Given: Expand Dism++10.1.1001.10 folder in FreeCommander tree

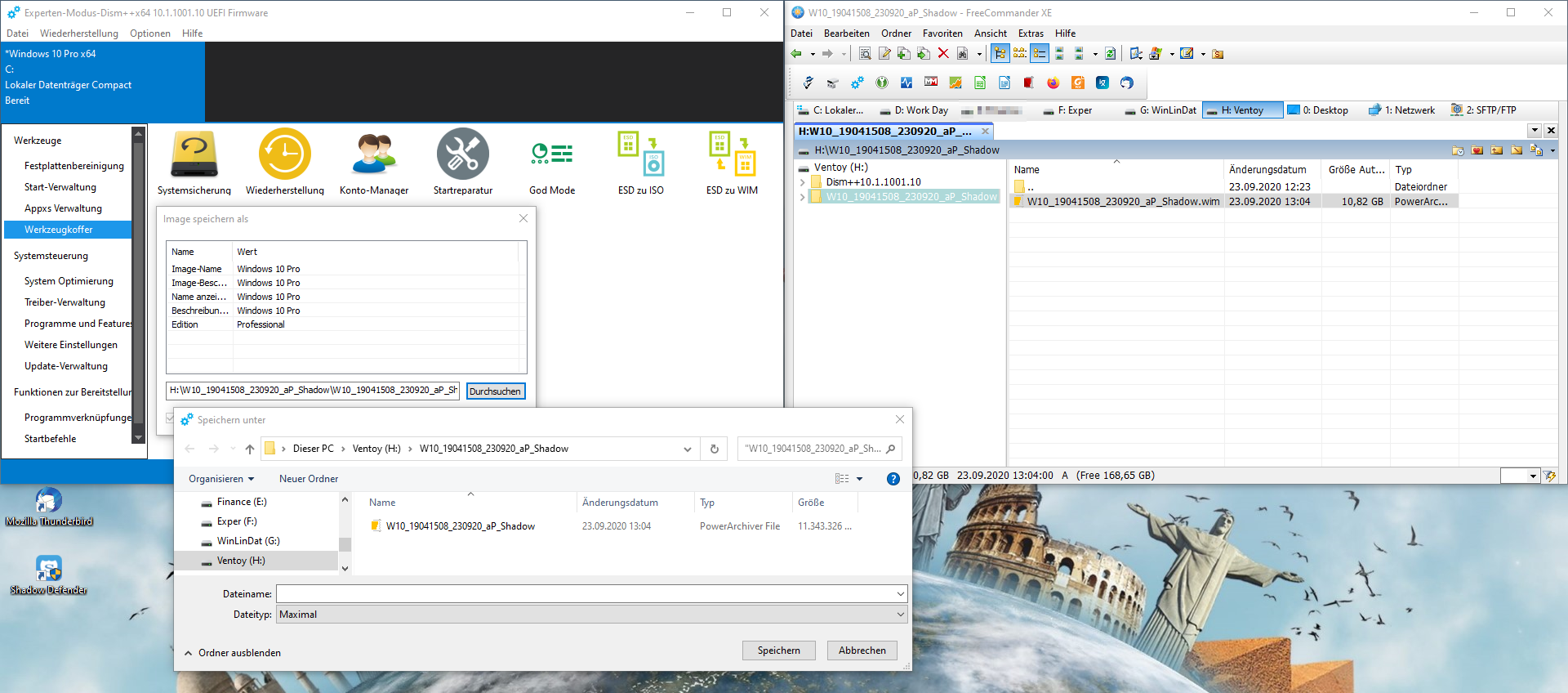Looking at the screenshot, I should coord(802,182).
